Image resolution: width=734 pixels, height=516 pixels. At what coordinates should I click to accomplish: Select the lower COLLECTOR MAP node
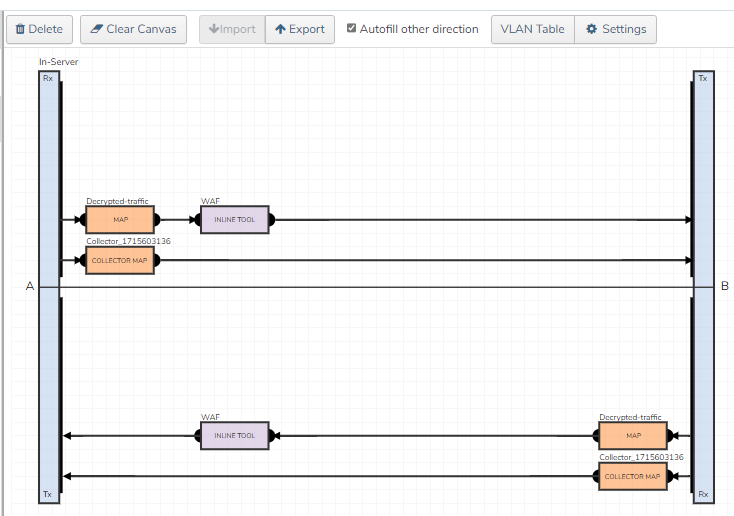coord(633,477)
